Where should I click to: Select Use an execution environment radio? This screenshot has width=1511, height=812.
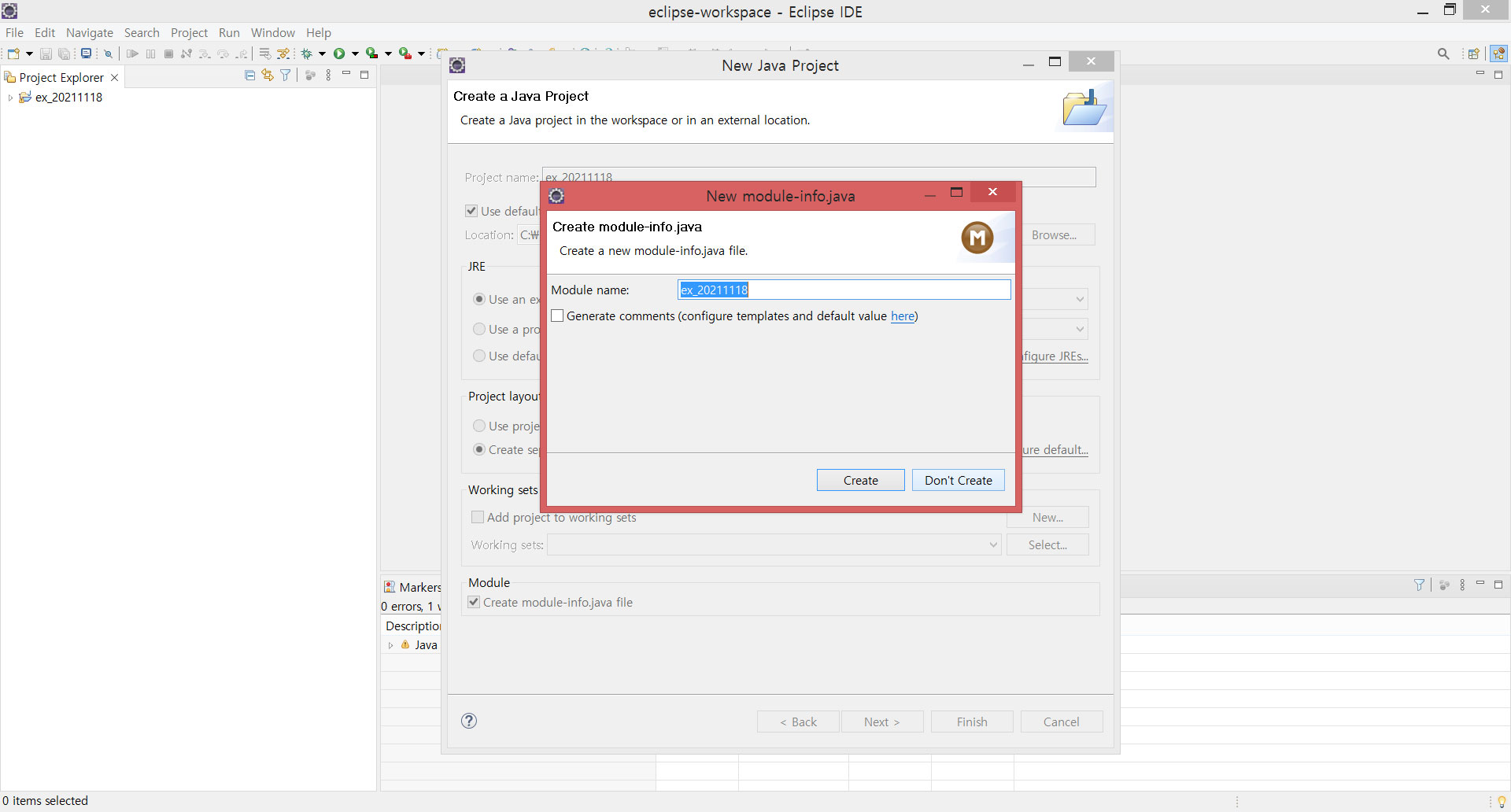(479, 299)
